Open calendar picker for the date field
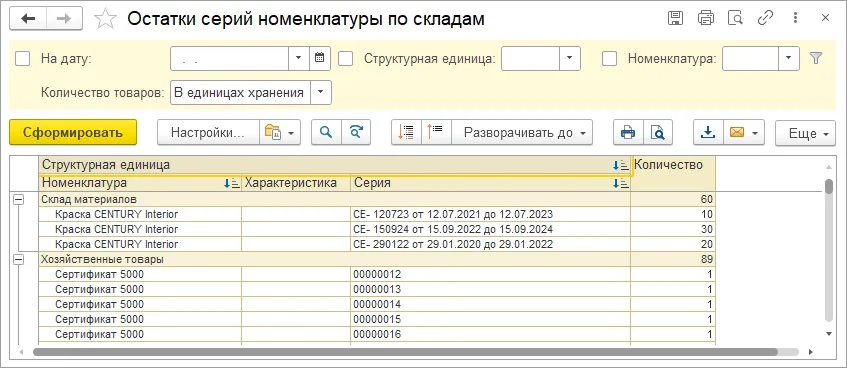Screen dimensions: 847x368 [x=320, y=58]
